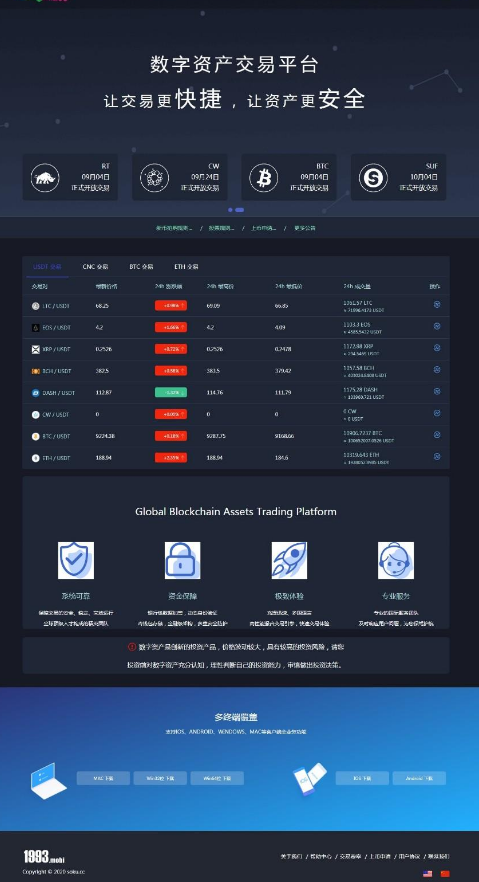The height and width of the screenshot is (882, 479).
Task: Switch to the BTC trading tab
Action: [141, 267]
